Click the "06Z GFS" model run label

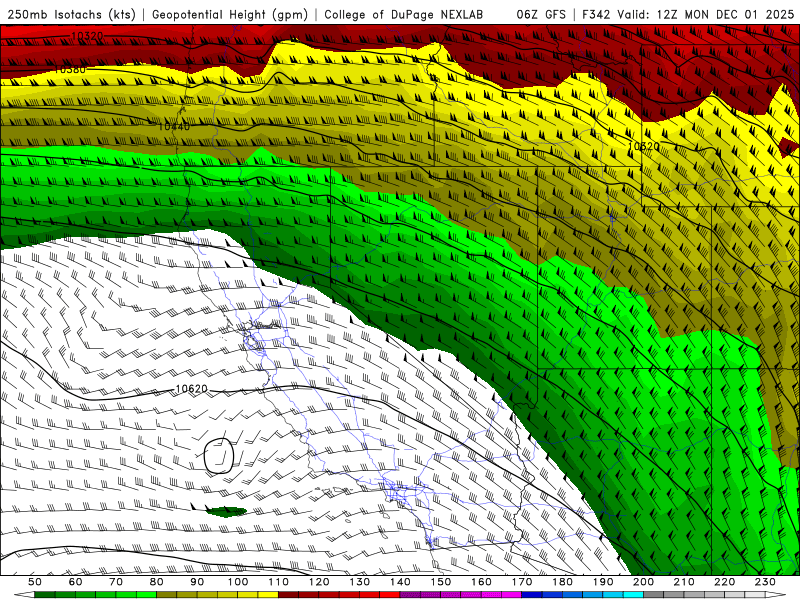[x=541, y=14]
